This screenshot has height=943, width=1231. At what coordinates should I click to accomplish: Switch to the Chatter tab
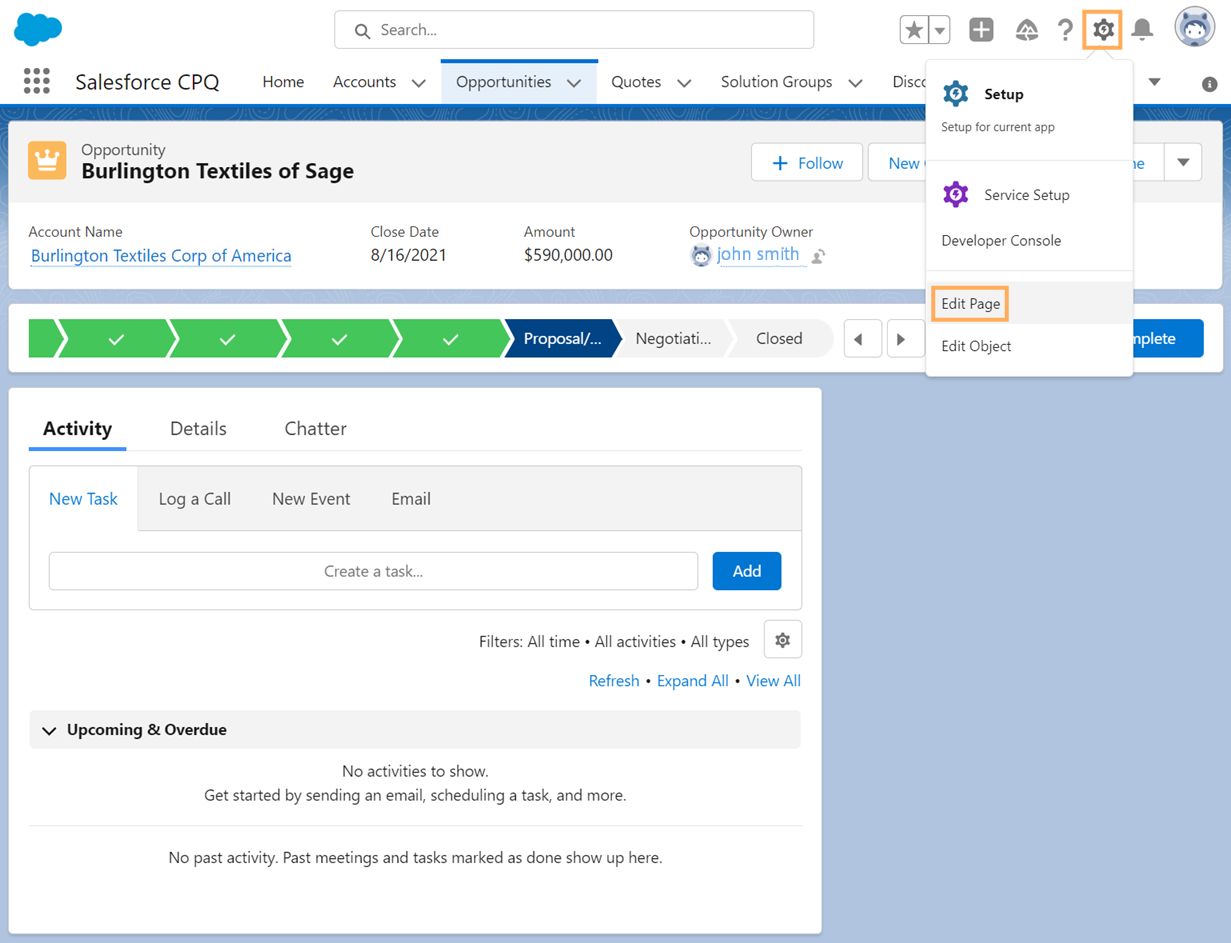(x=315, y=428)
